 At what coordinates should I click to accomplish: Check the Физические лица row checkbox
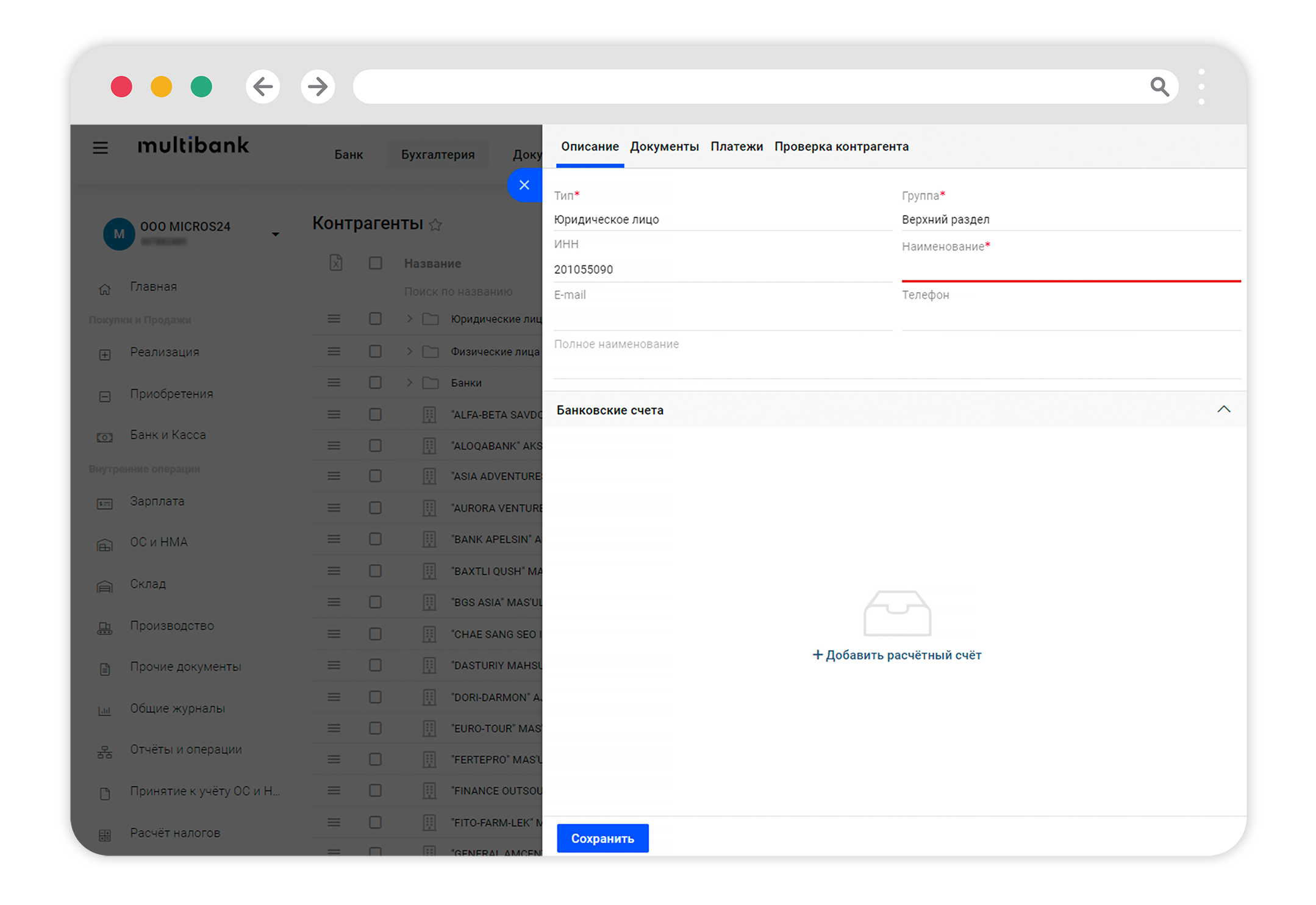[376, 351]
